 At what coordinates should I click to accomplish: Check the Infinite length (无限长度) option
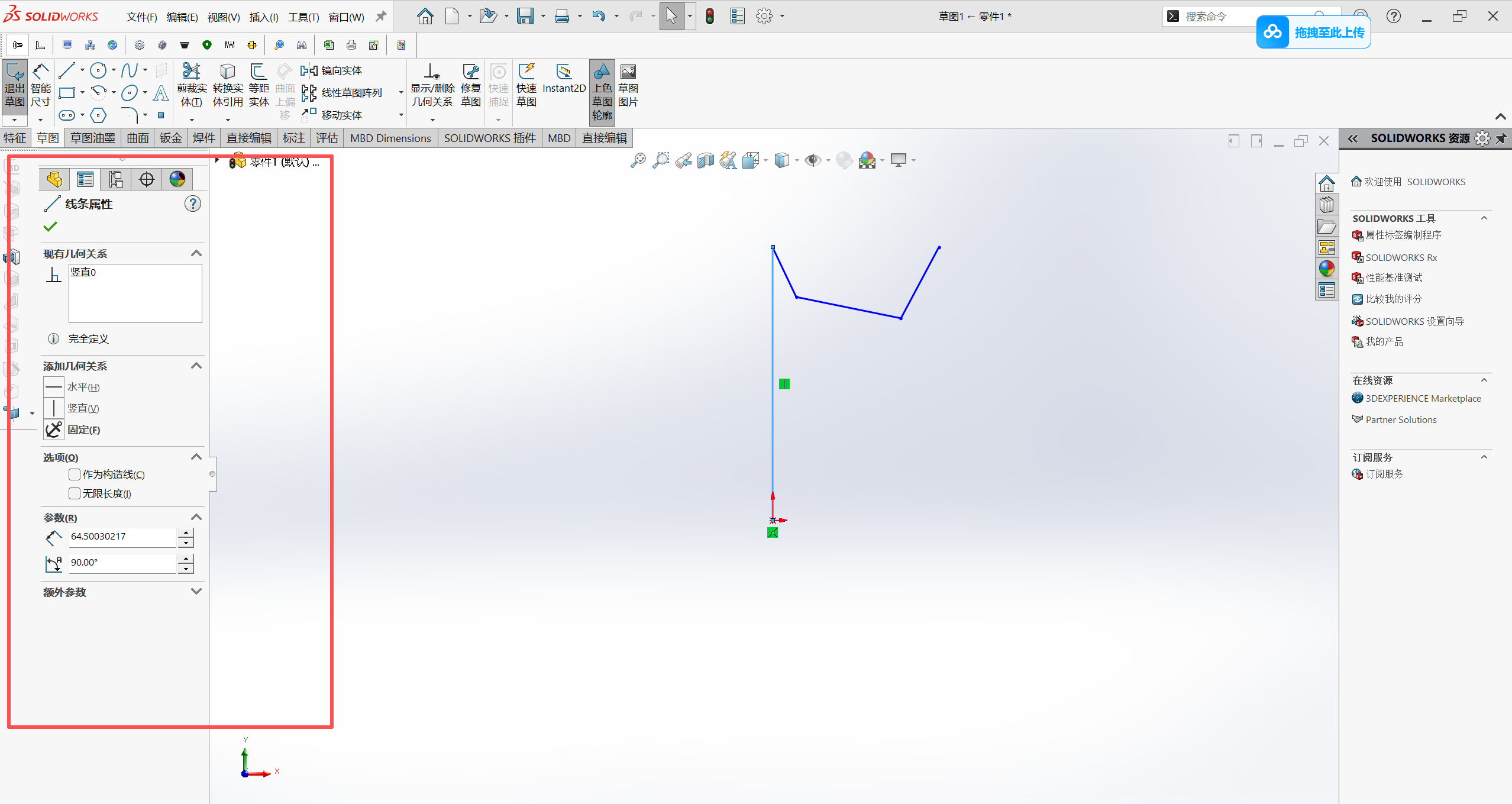pos(75,493)
